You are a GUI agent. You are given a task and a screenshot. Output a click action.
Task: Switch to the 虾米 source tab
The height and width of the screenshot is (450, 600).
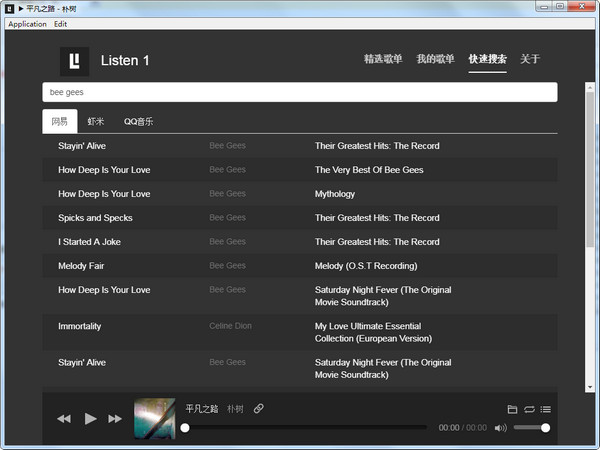pos(96,122)
